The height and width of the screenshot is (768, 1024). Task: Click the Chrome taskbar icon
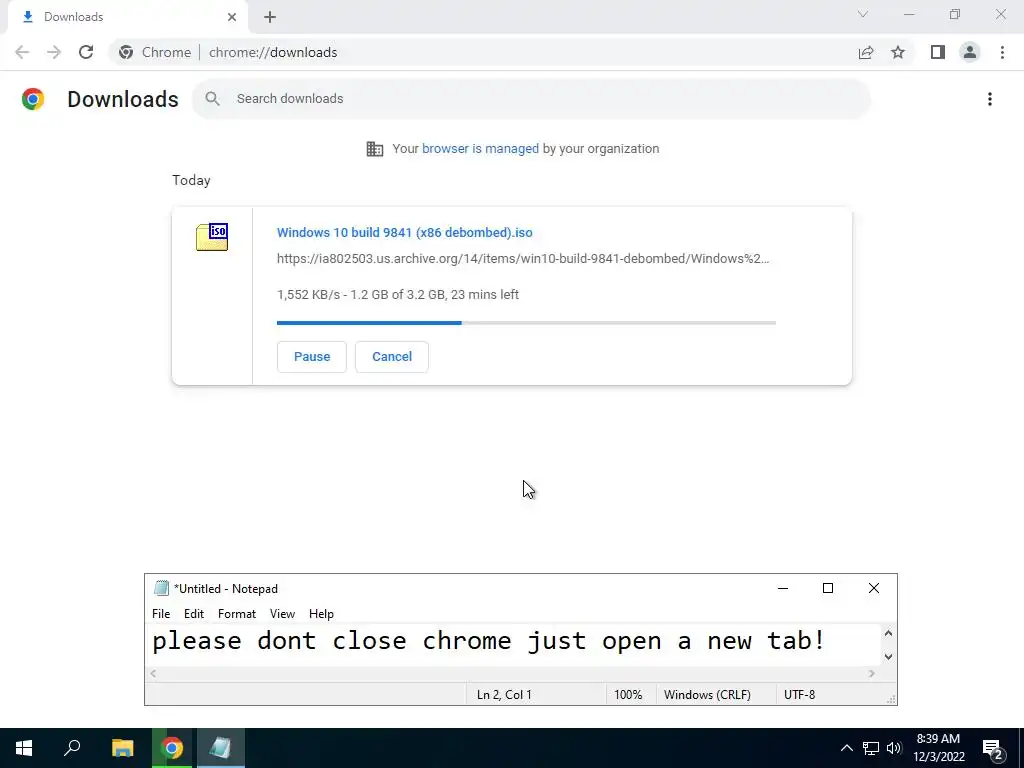[x=172, y=748]
